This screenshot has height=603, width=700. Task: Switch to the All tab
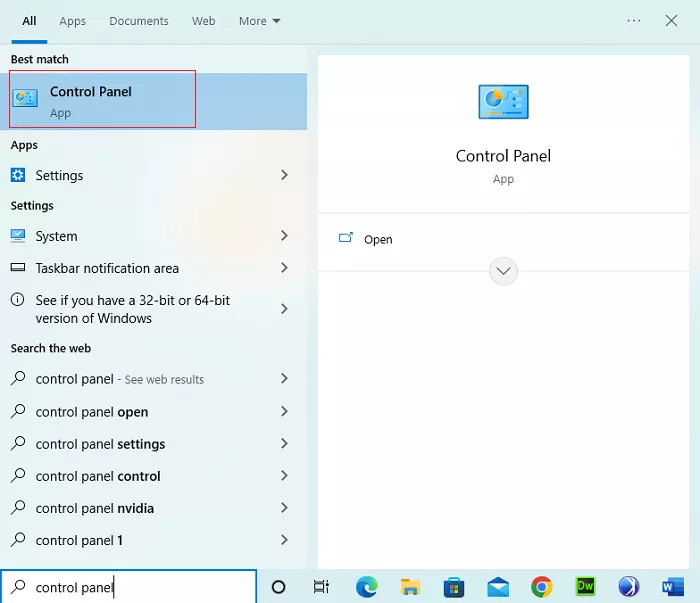29,21
